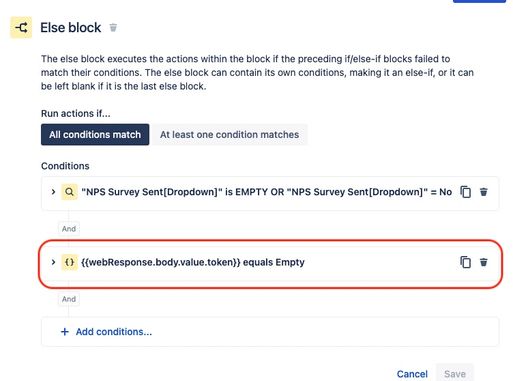Delete the webResponse token condition
This screenshot has width=513, height=381.
[x=483, y=262]
